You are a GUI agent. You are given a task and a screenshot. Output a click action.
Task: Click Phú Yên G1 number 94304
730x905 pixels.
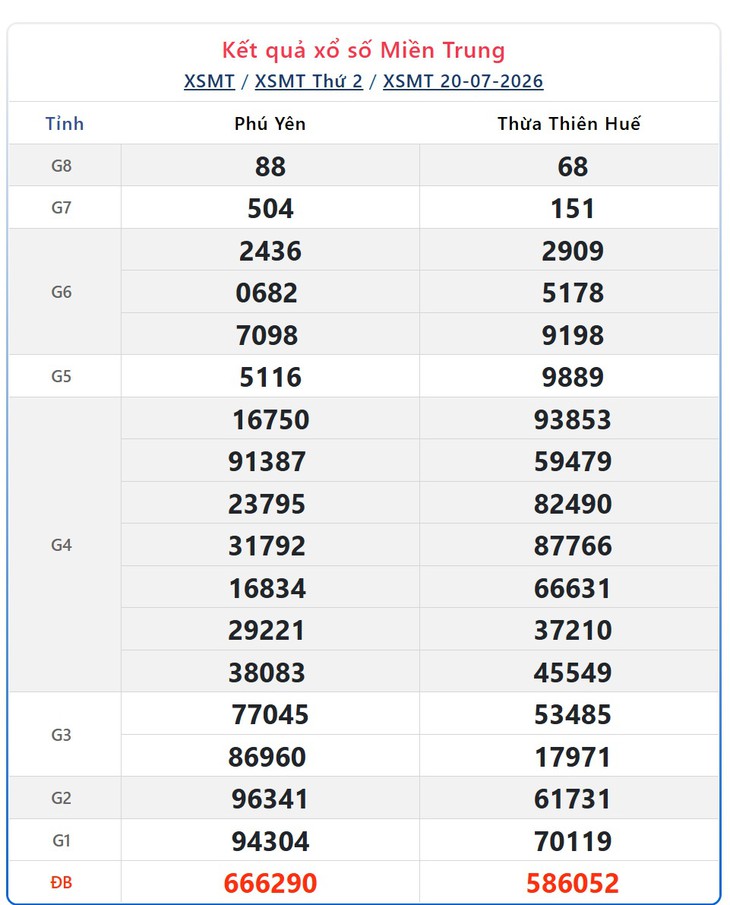tap(270, 841)
